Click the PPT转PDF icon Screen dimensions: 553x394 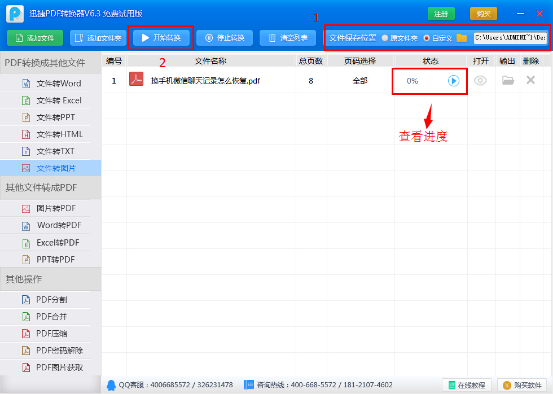coord(26,260)
